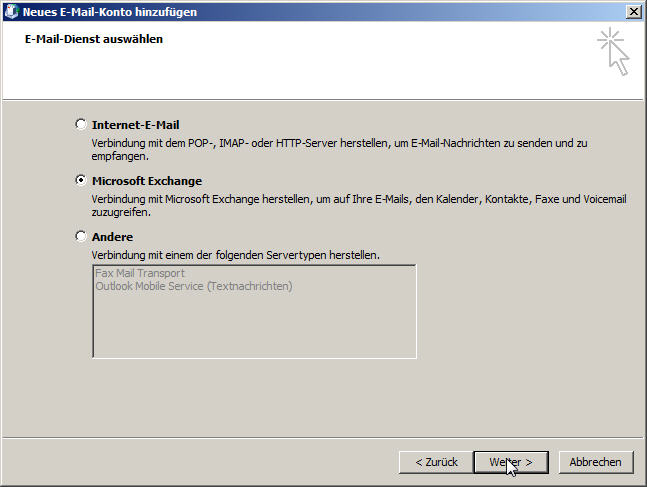
Task: Choose the Andere radio button
Action: (81, 236)
